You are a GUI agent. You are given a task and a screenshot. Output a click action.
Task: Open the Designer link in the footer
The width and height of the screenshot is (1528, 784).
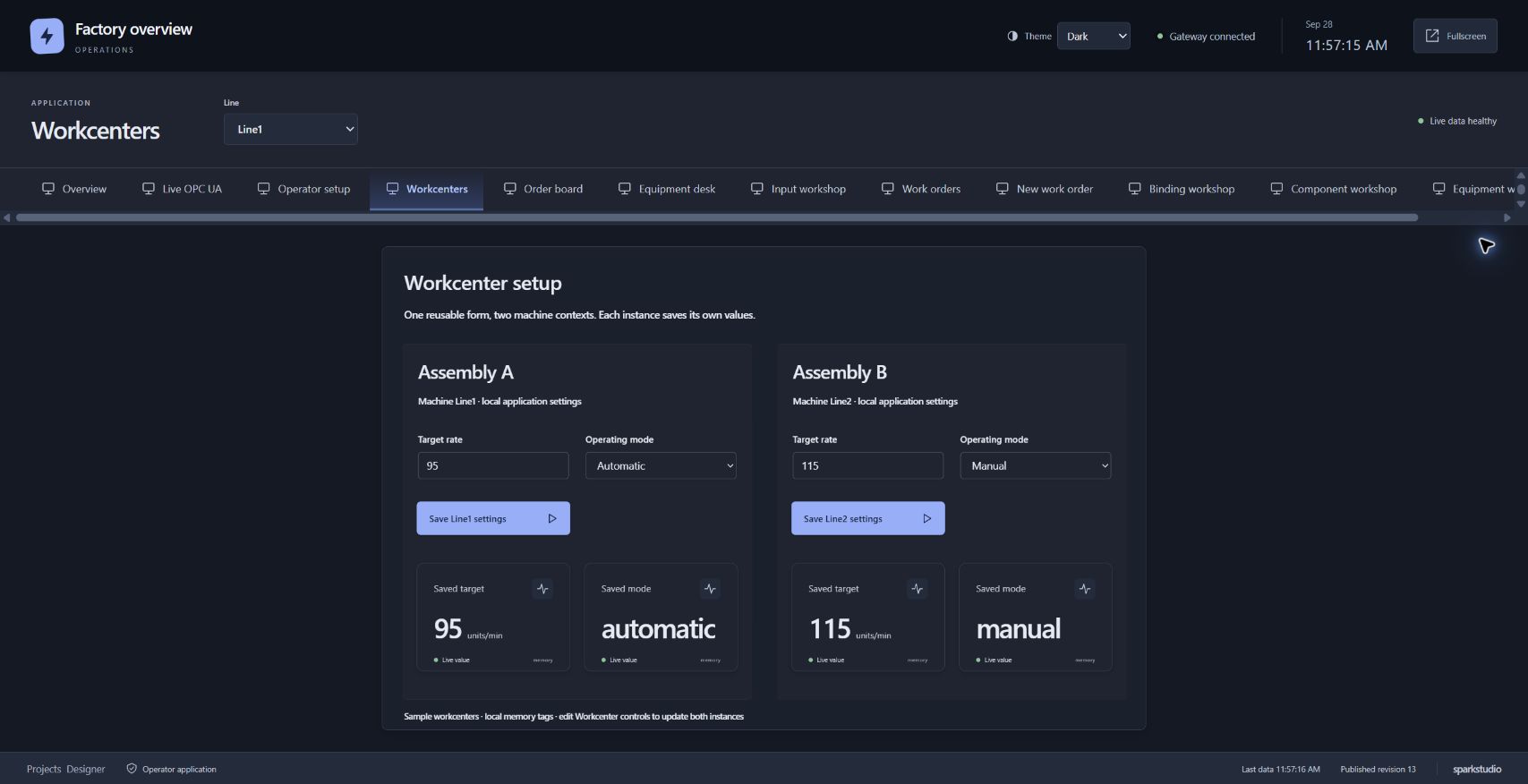click(86, 769)
